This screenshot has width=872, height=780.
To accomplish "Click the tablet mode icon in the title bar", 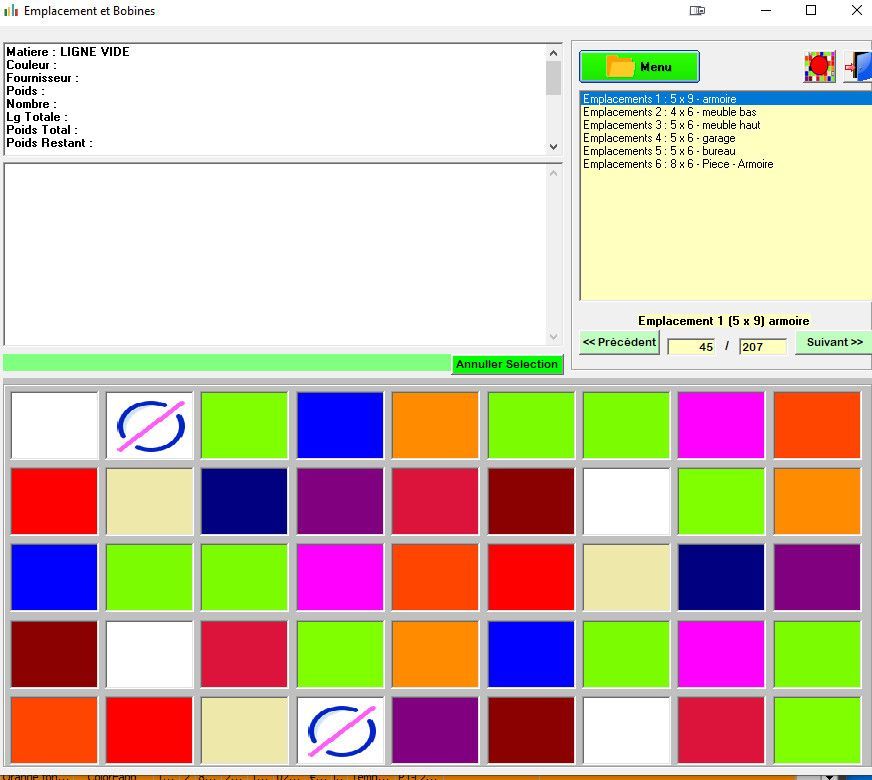I will [x=697, y=10].
